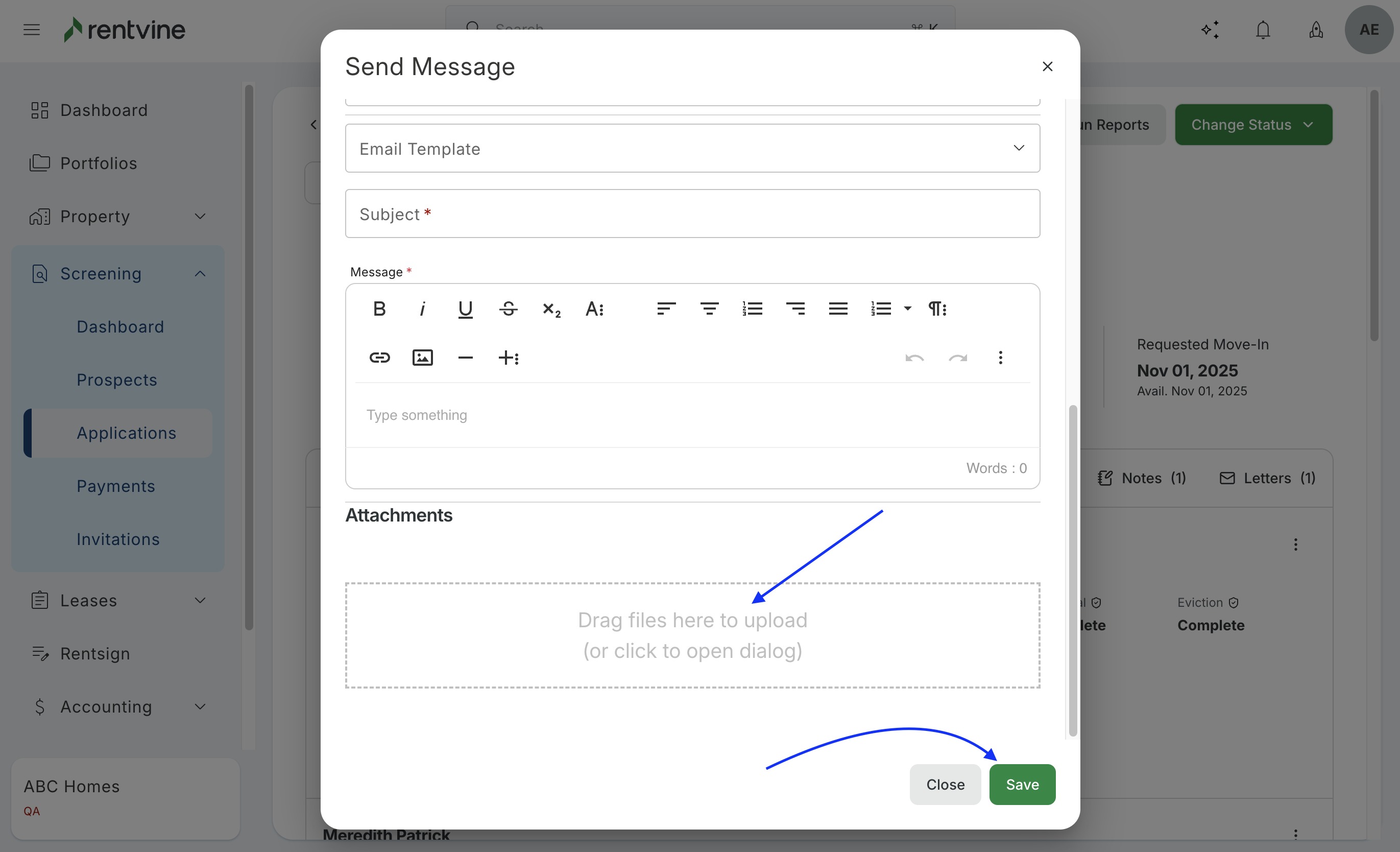The image size is (1400, 852).
Task: Insert a link into the message
Action: point(379,358)
